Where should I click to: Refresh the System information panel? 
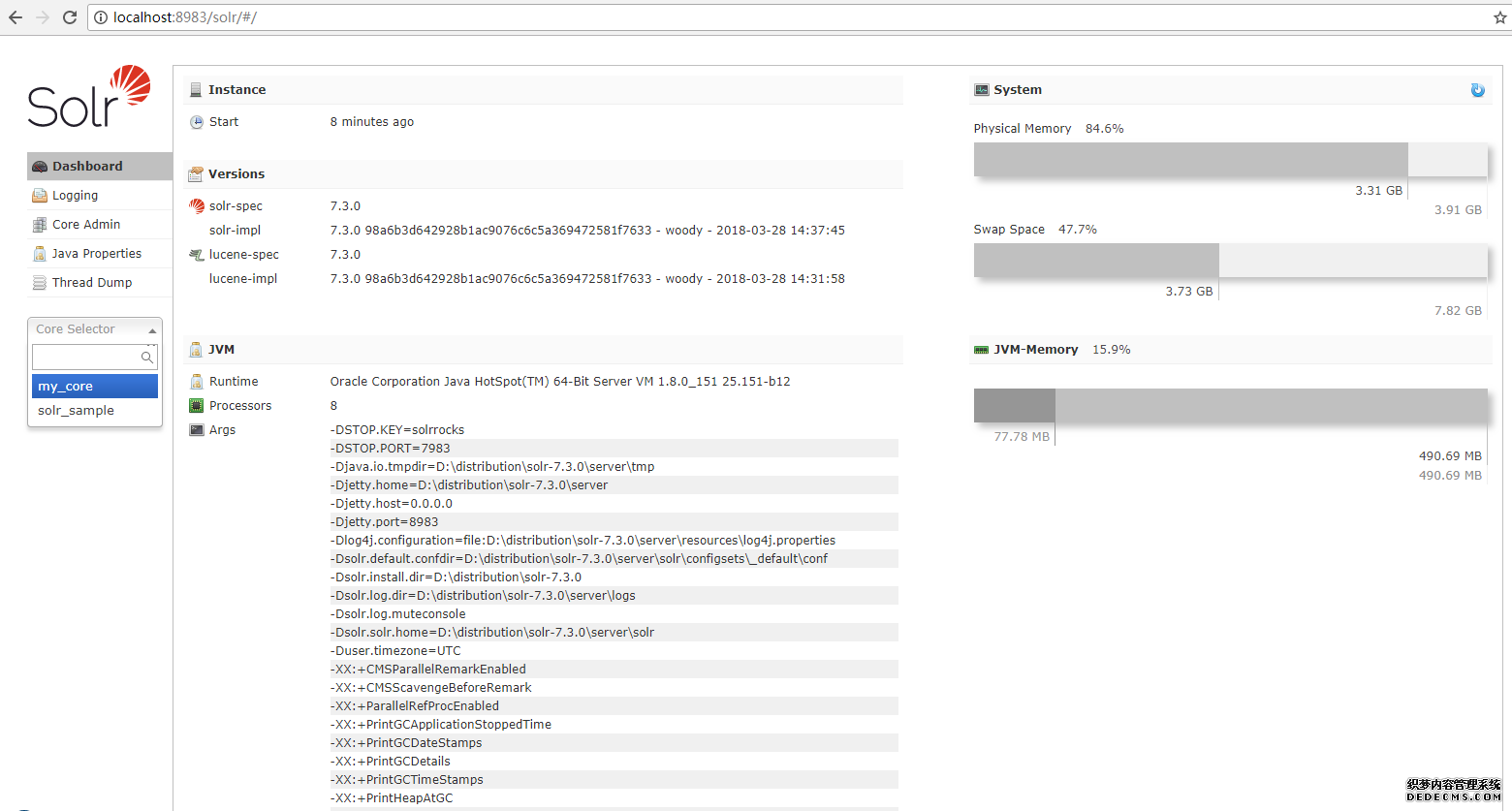[x=1477, y=90]
